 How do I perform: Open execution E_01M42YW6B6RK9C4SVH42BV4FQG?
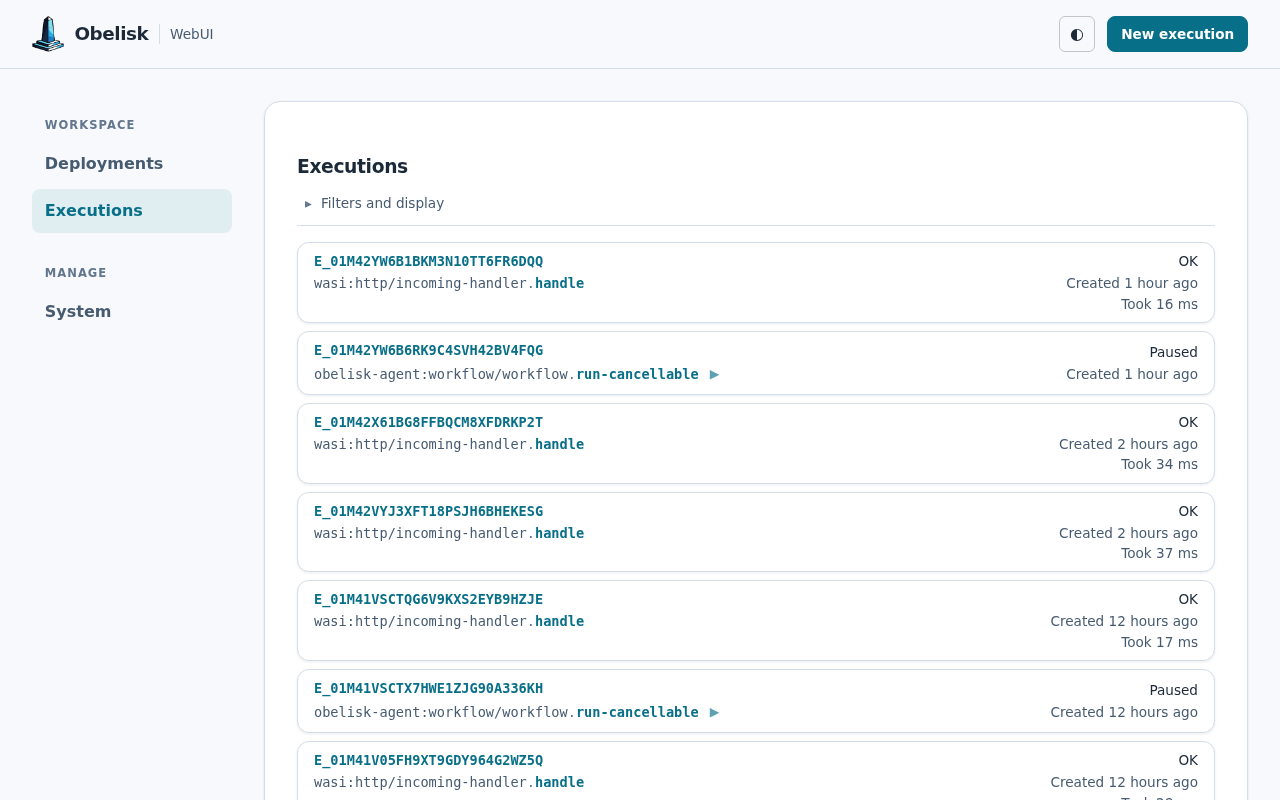[428, 350]
